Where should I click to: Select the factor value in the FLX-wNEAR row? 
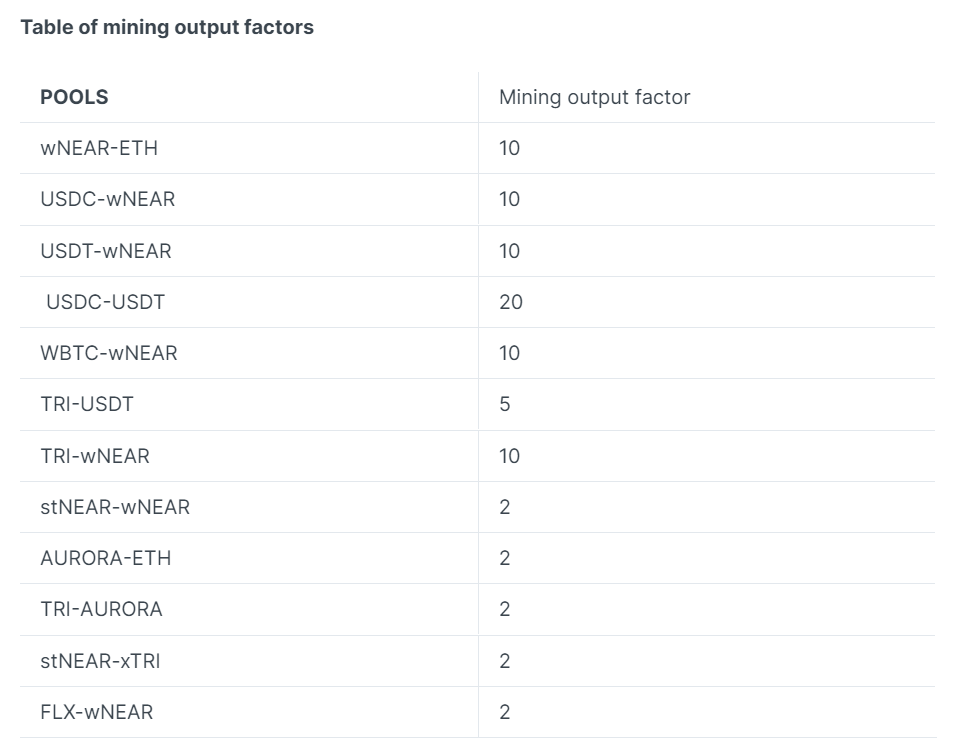[x=505, y=713]
